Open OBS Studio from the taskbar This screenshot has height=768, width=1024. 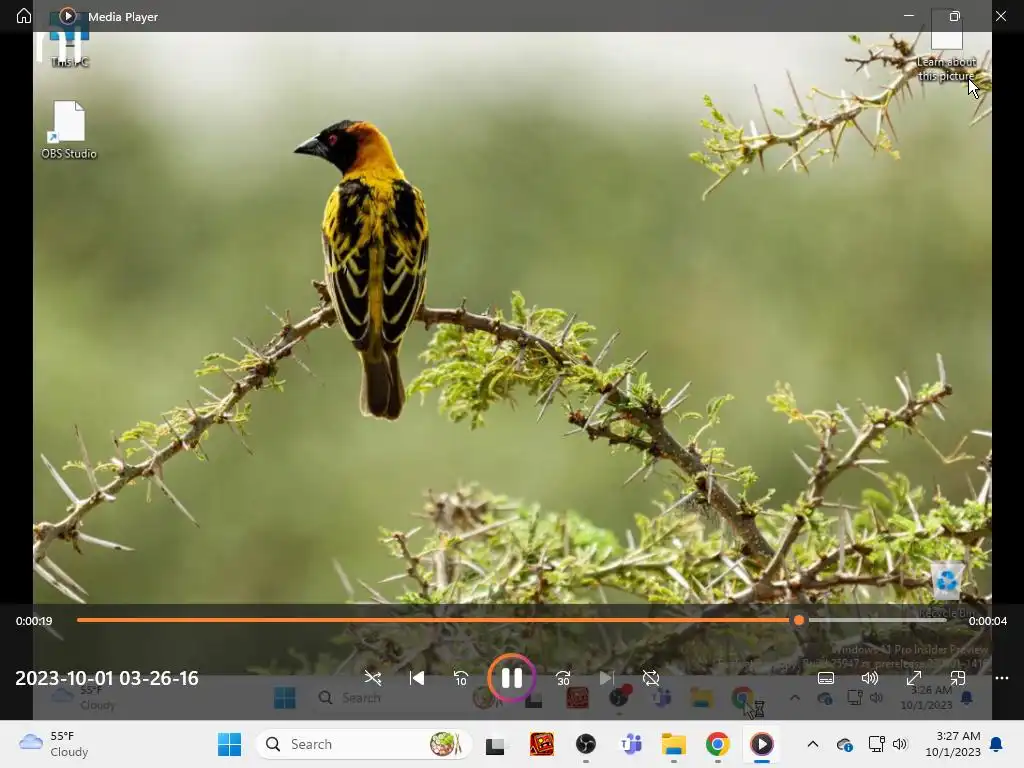point(586,744)
